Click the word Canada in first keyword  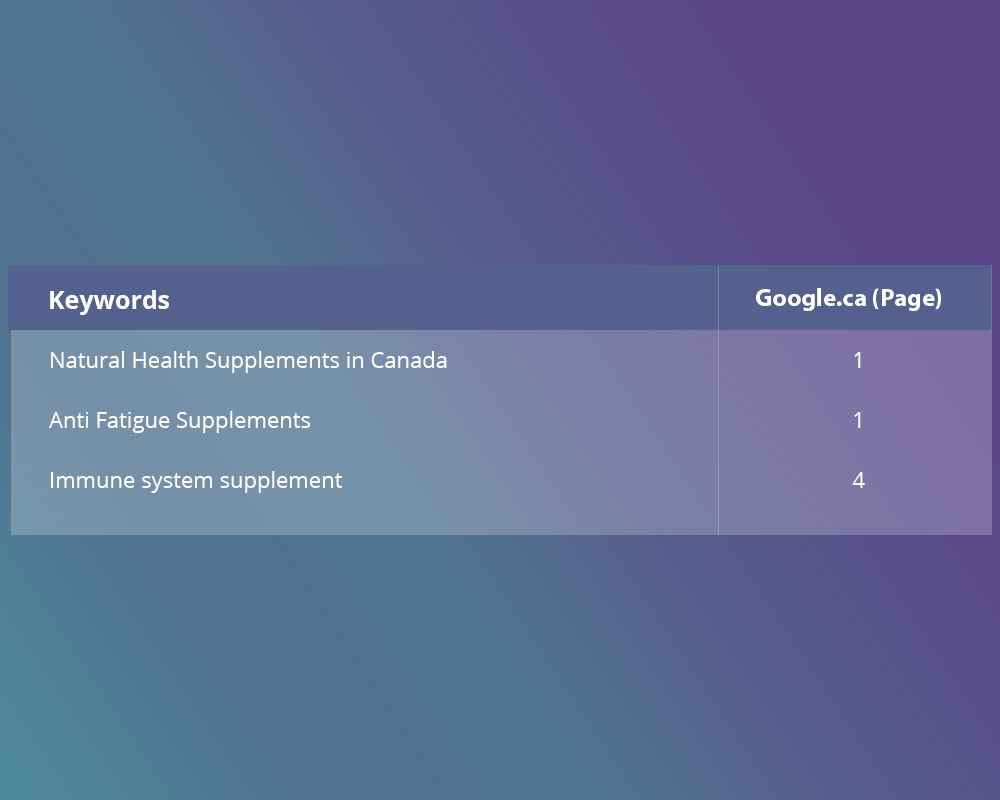click(409, 360)
